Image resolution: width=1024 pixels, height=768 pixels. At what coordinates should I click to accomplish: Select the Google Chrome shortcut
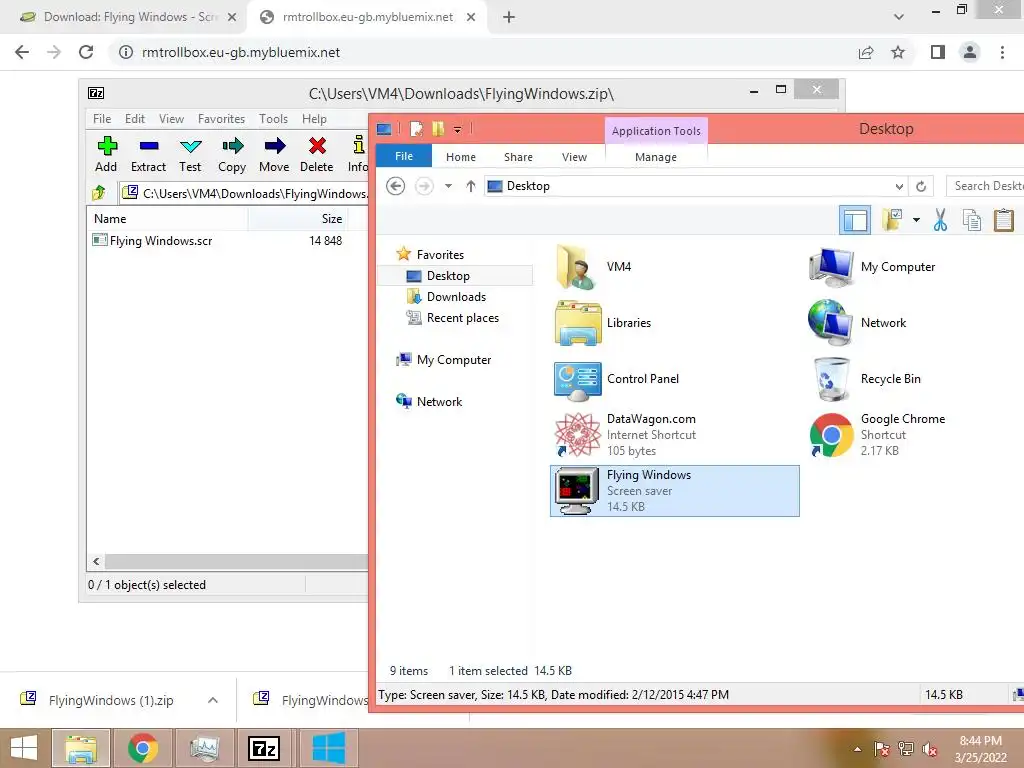click(877, 435)
